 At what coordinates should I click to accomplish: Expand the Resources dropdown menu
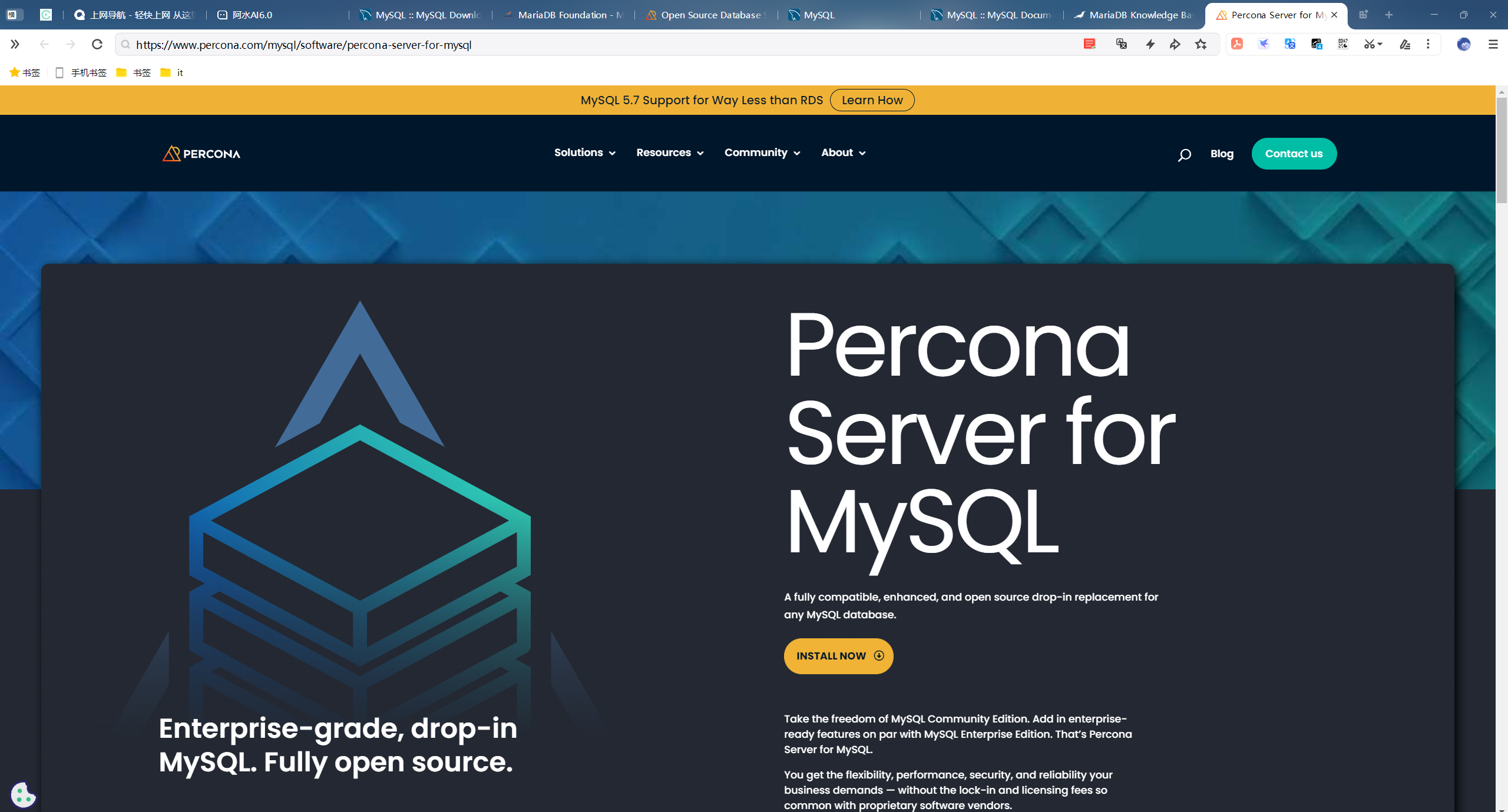click(x=670, y=153)
